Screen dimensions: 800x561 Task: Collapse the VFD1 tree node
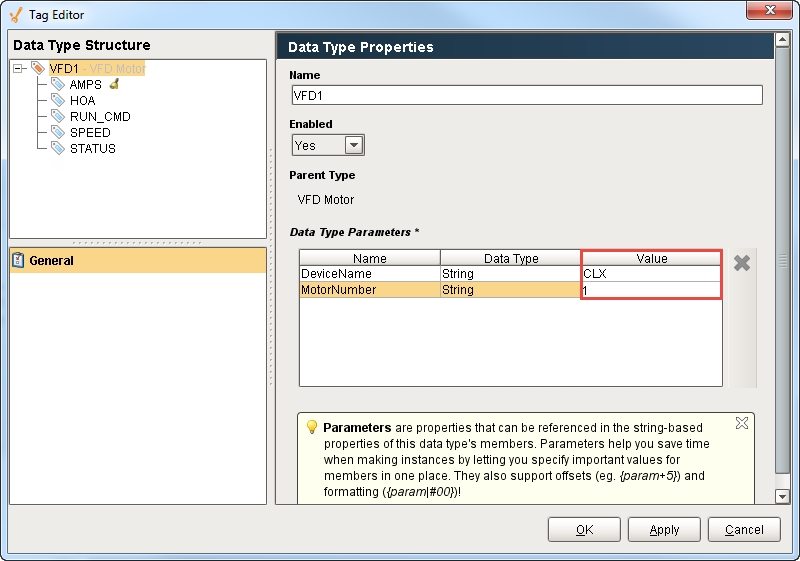19,69
